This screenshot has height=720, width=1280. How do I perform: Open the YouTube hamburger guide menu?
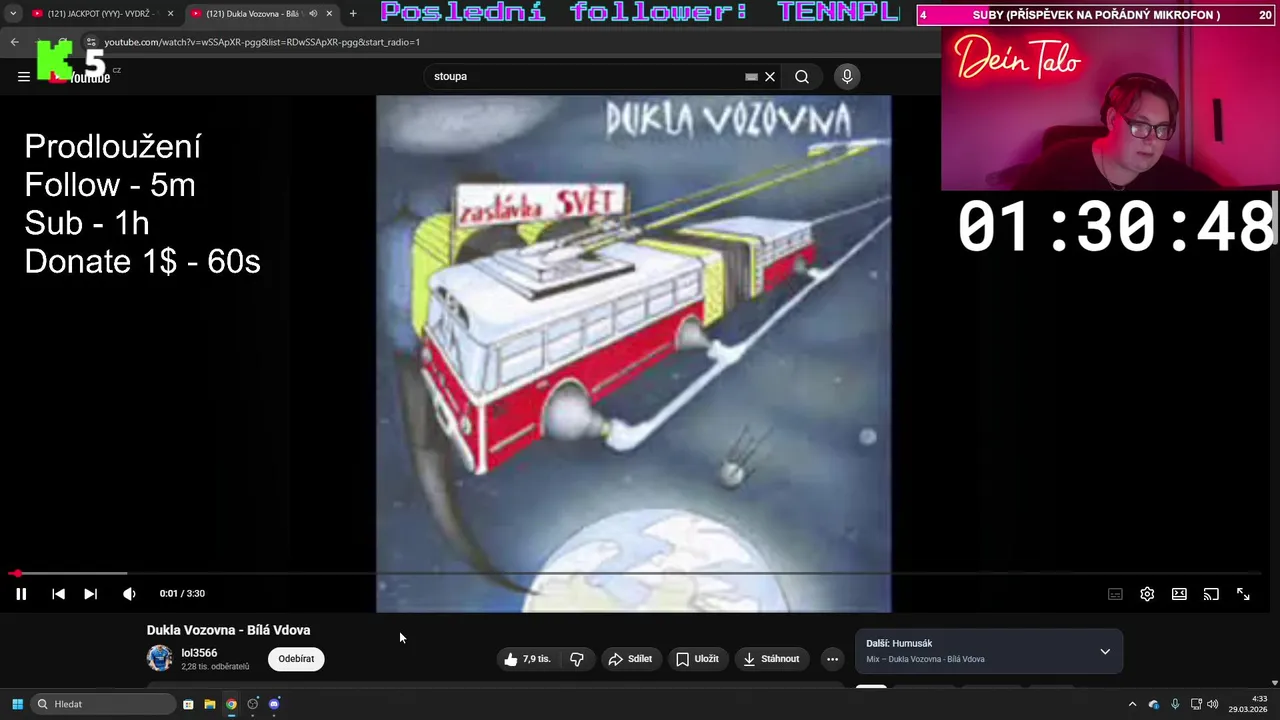tap(24, 77)
